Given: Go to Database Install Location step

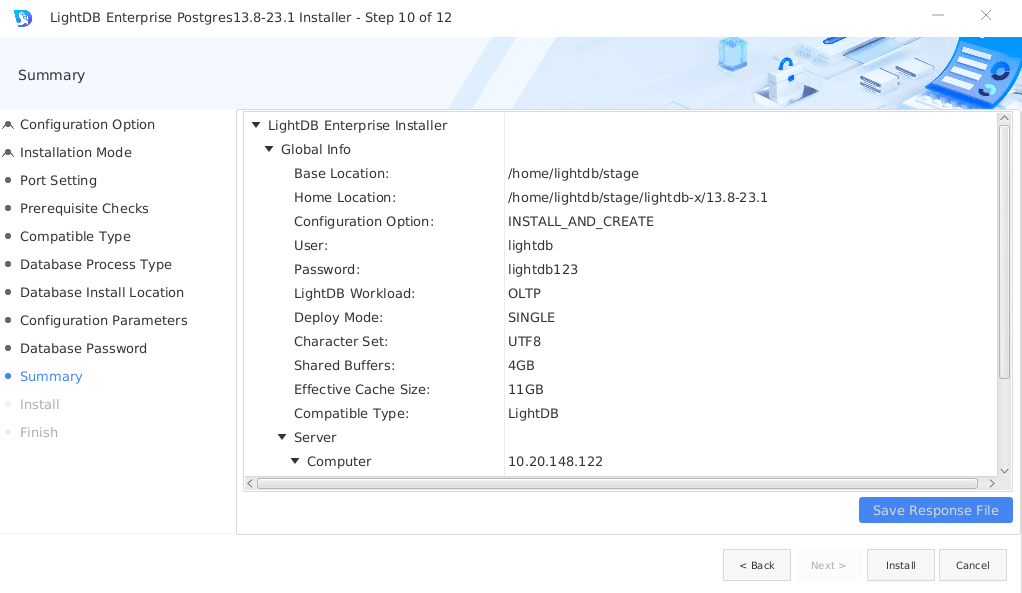Looking at the screenshot, I should pyautogui.click(x=102, y=293).
